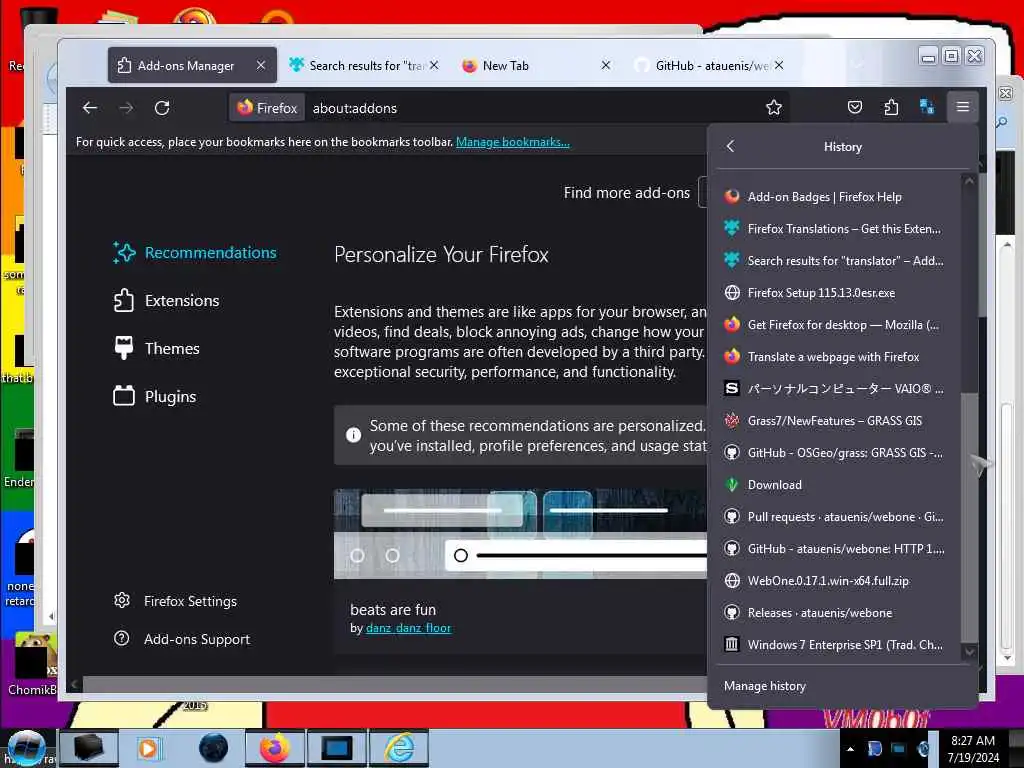
Task: Open the Extensions puzzle toolbar icon
Action: pos(891,108)
